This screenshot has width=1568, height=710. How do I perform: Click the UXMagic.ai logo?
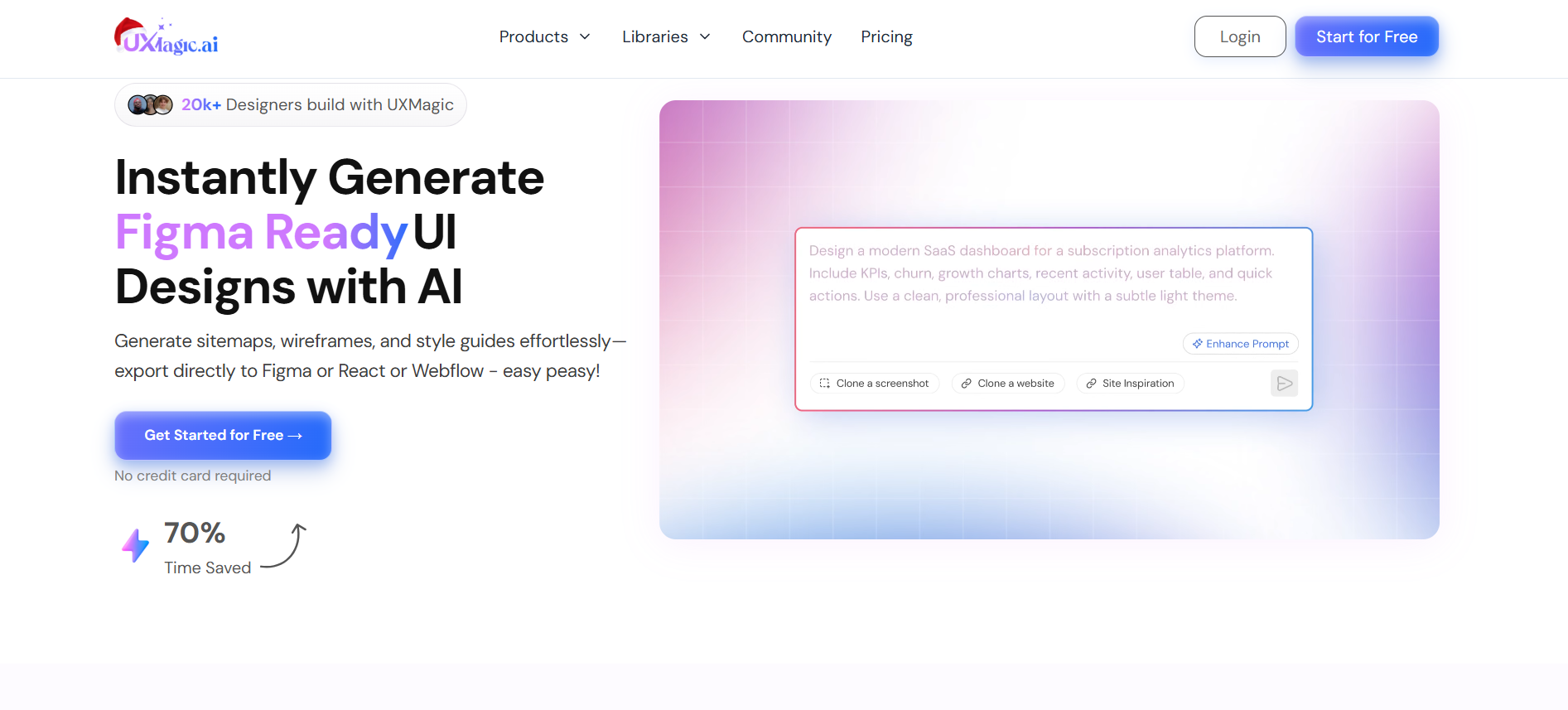166,36
